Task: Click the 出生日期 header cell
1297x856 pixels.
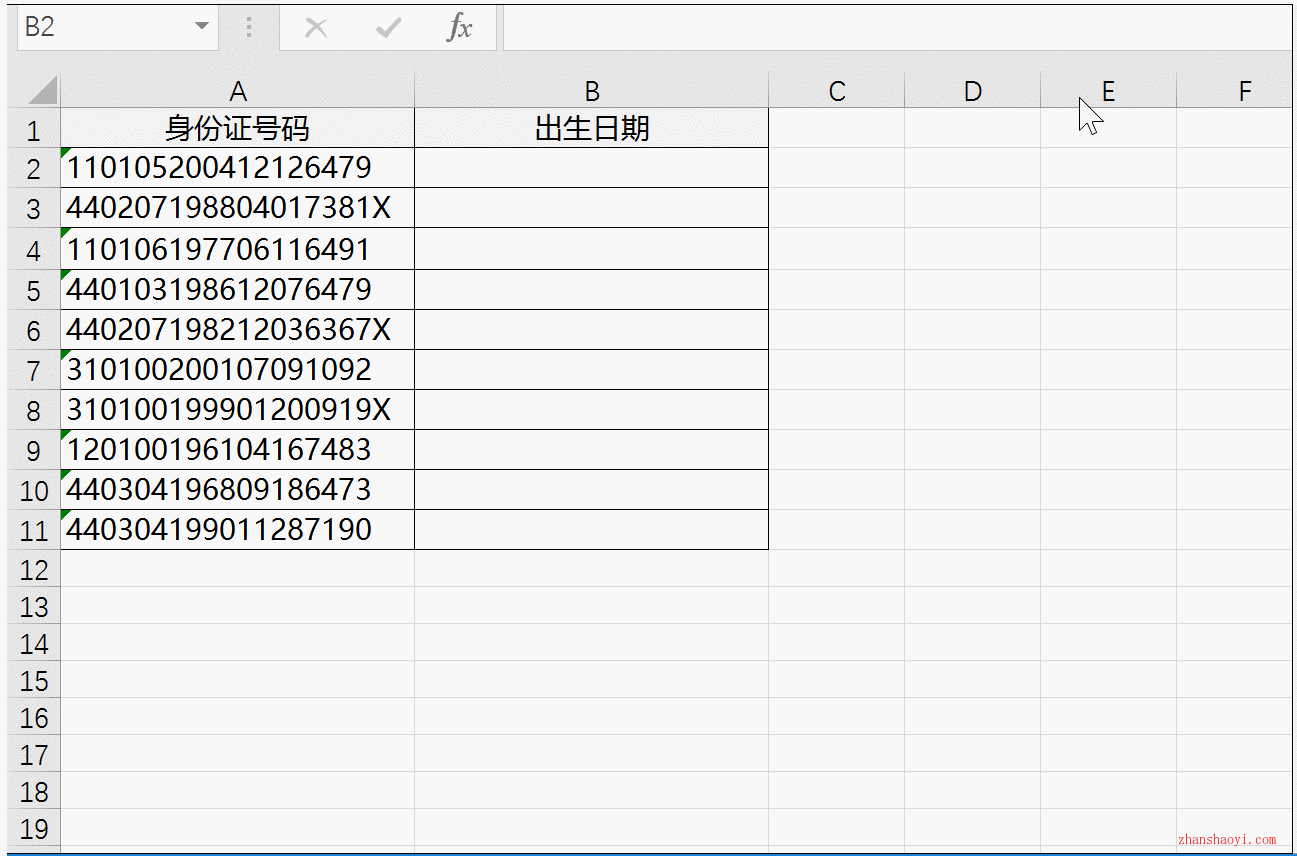Action: pos(592,128)
